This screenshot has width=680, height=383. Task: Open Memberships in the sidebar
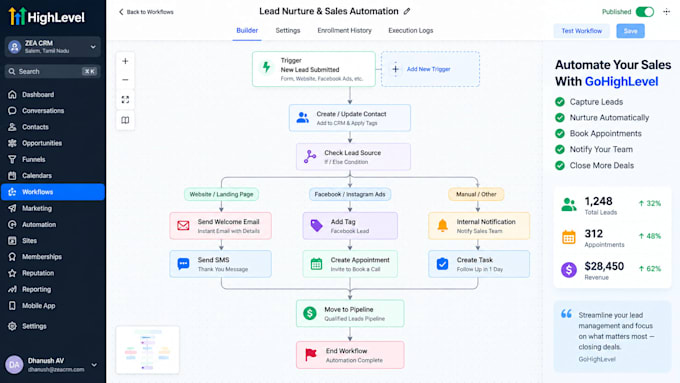pos(52,257)
